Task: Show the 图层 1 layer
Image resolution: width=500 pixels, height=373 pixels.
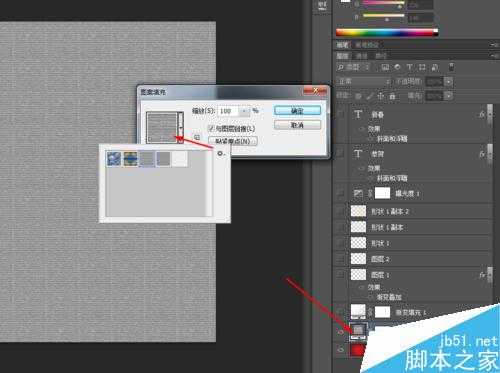Action: point(341,275)
